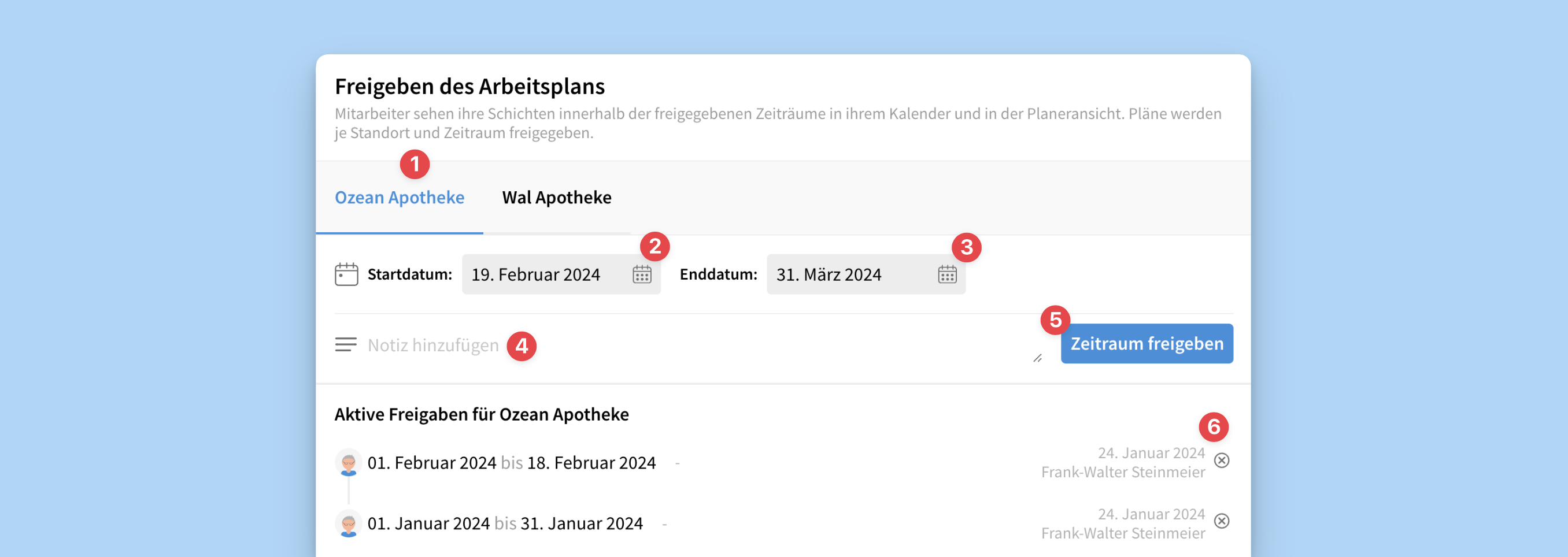Image resolution: width=1568 pixels, height=557 pixels.
Task: Click red annotation badge number 6
Action: tap(1213, 427)
